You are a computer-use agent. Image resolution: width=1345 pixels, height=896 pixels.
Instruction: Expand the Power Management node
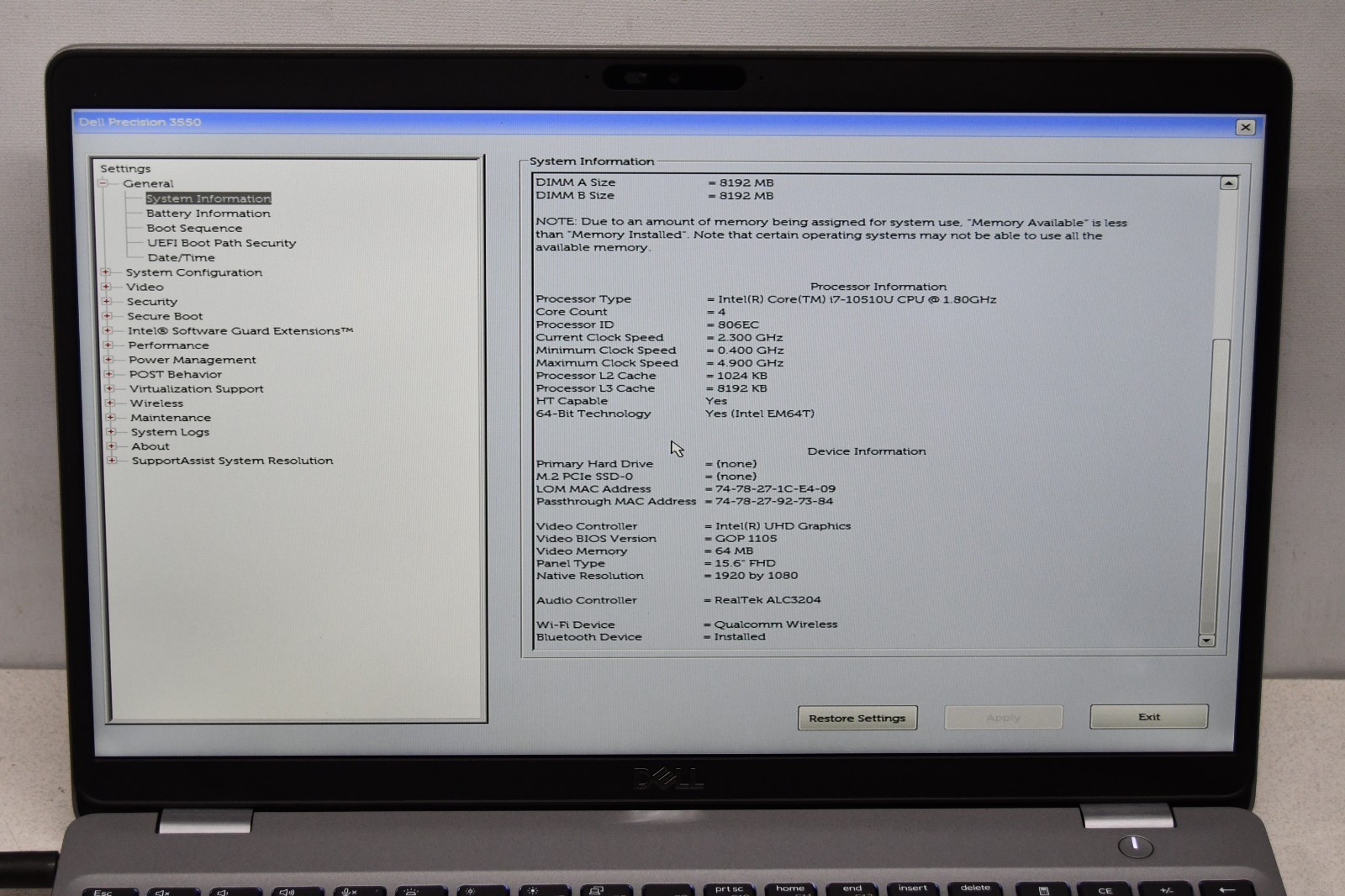108,360
